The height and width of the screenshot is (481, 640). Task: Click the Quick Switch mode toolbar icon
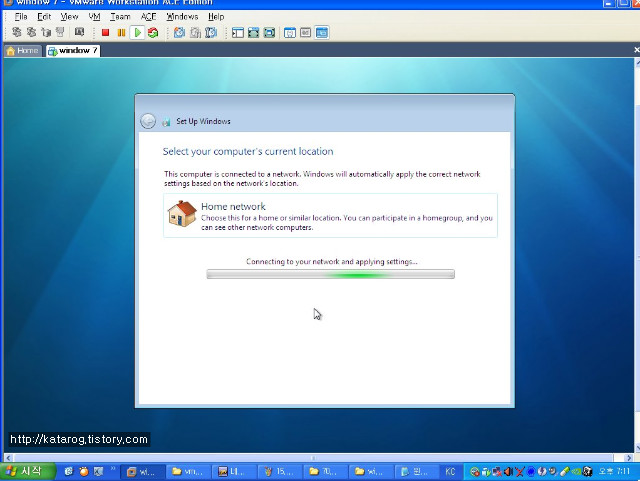[269, 33]
